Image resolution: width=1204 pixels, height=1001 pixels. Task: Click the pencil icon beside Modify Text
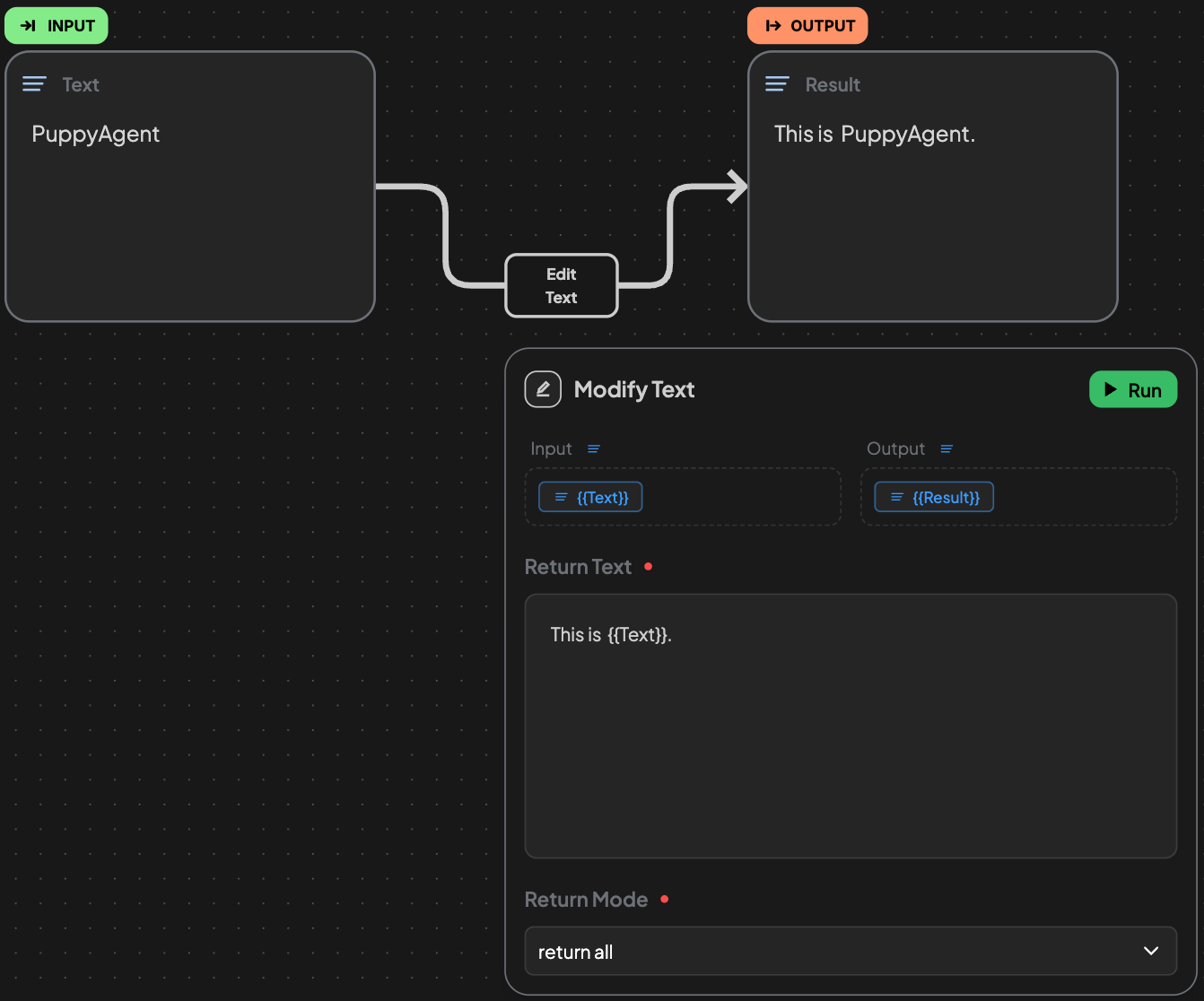543,389
